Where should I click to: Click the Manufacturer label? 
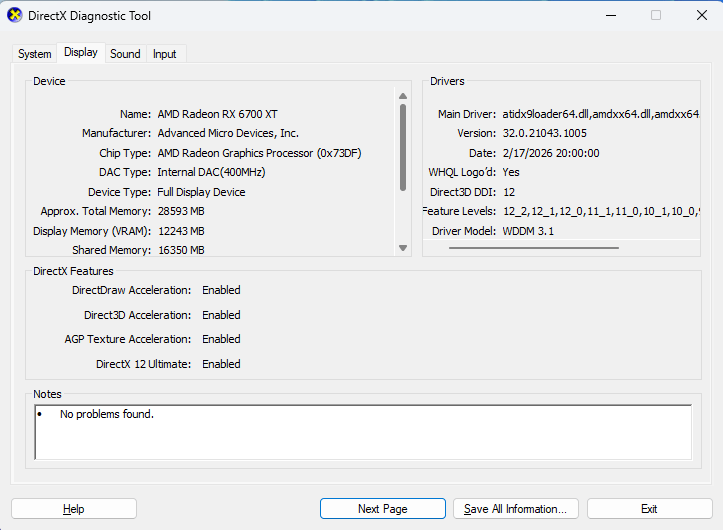116,133
